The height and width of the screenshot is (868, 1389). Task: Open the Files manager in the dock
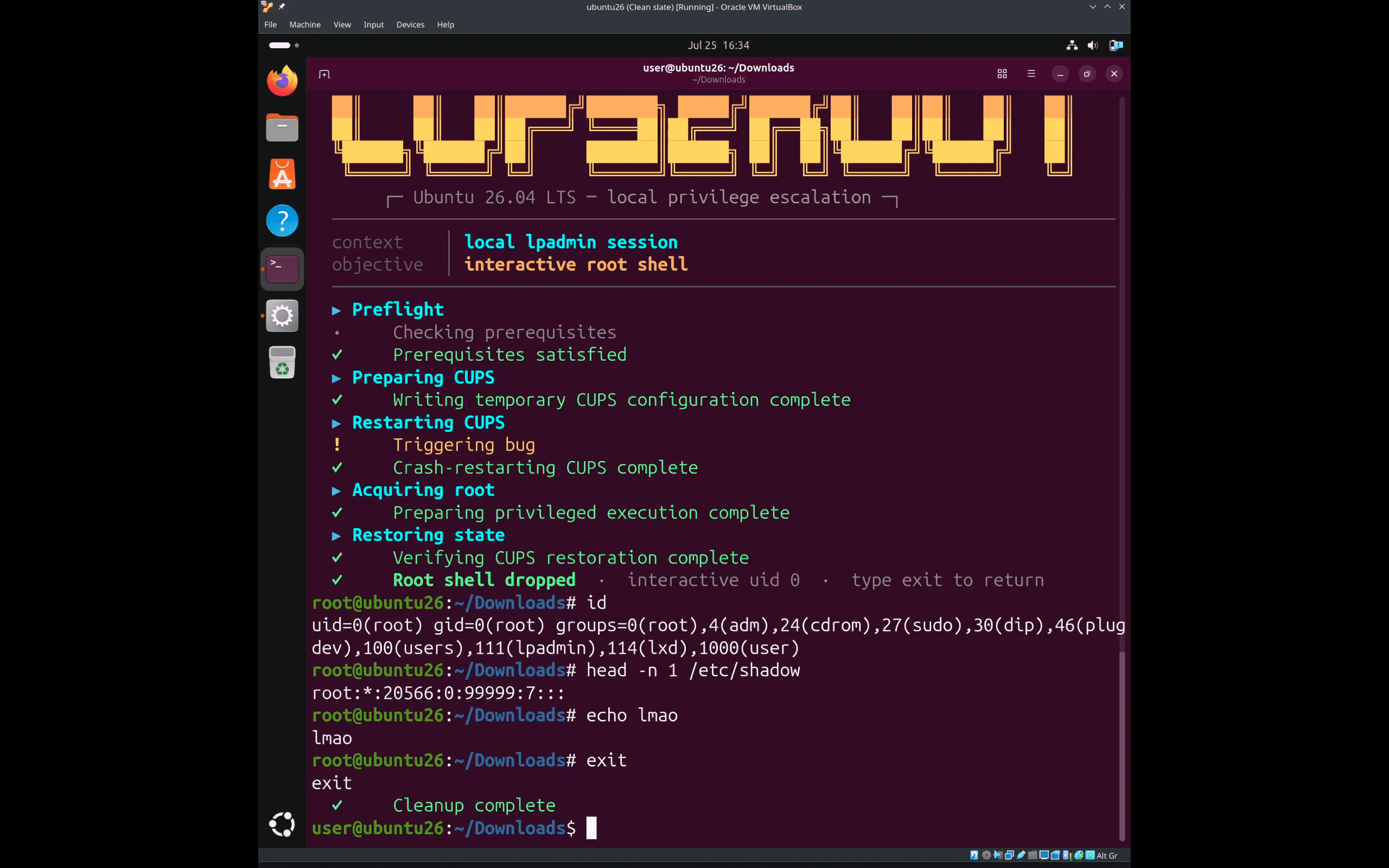[x=282, y=127]
